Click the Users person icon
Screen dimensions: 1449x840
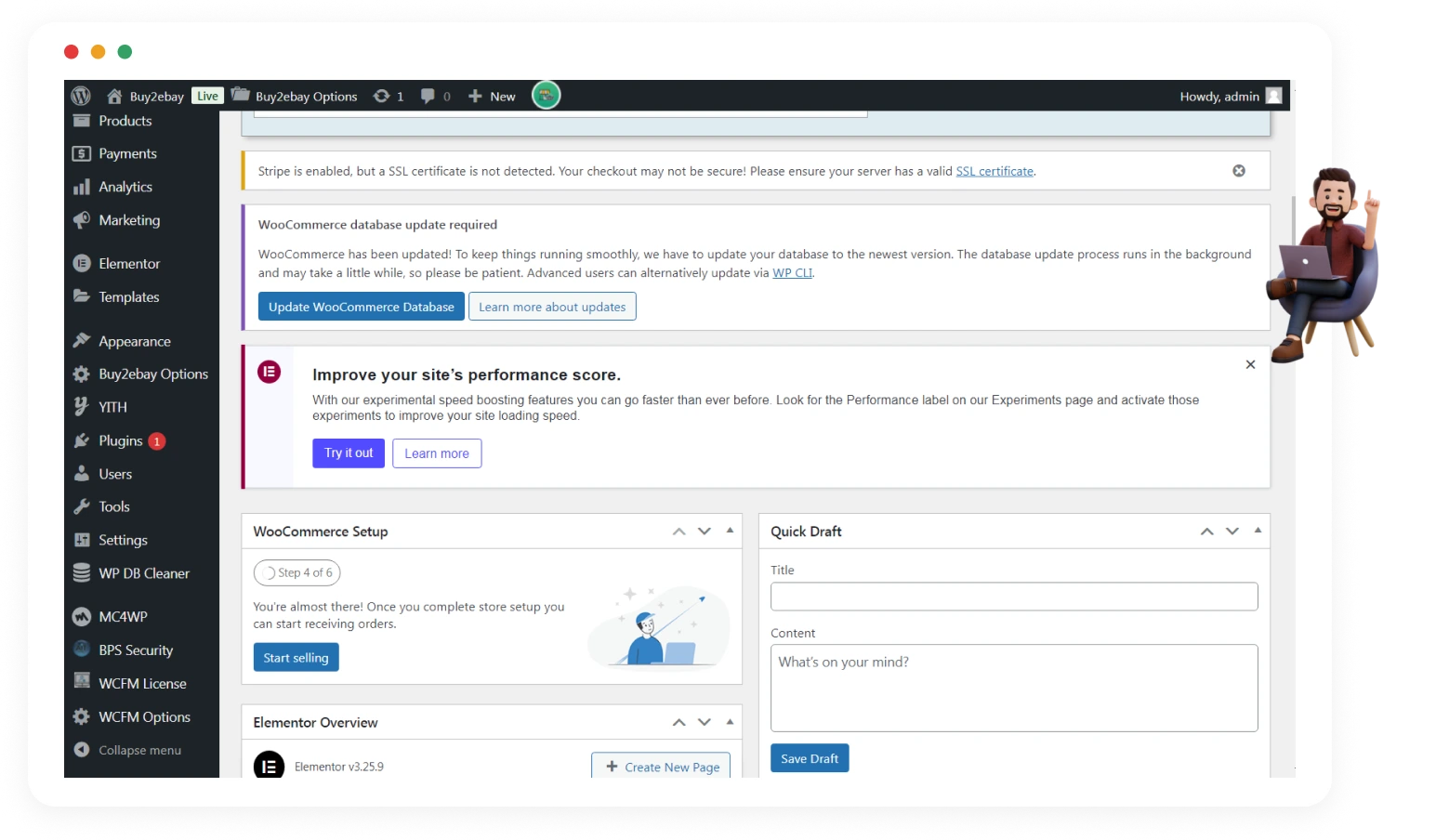82,474
